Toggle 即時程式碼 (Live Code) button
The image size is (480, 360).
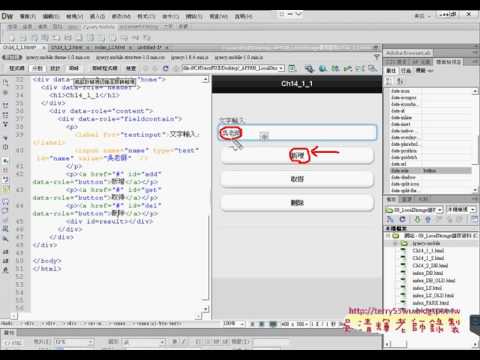[x=105, y=68]
